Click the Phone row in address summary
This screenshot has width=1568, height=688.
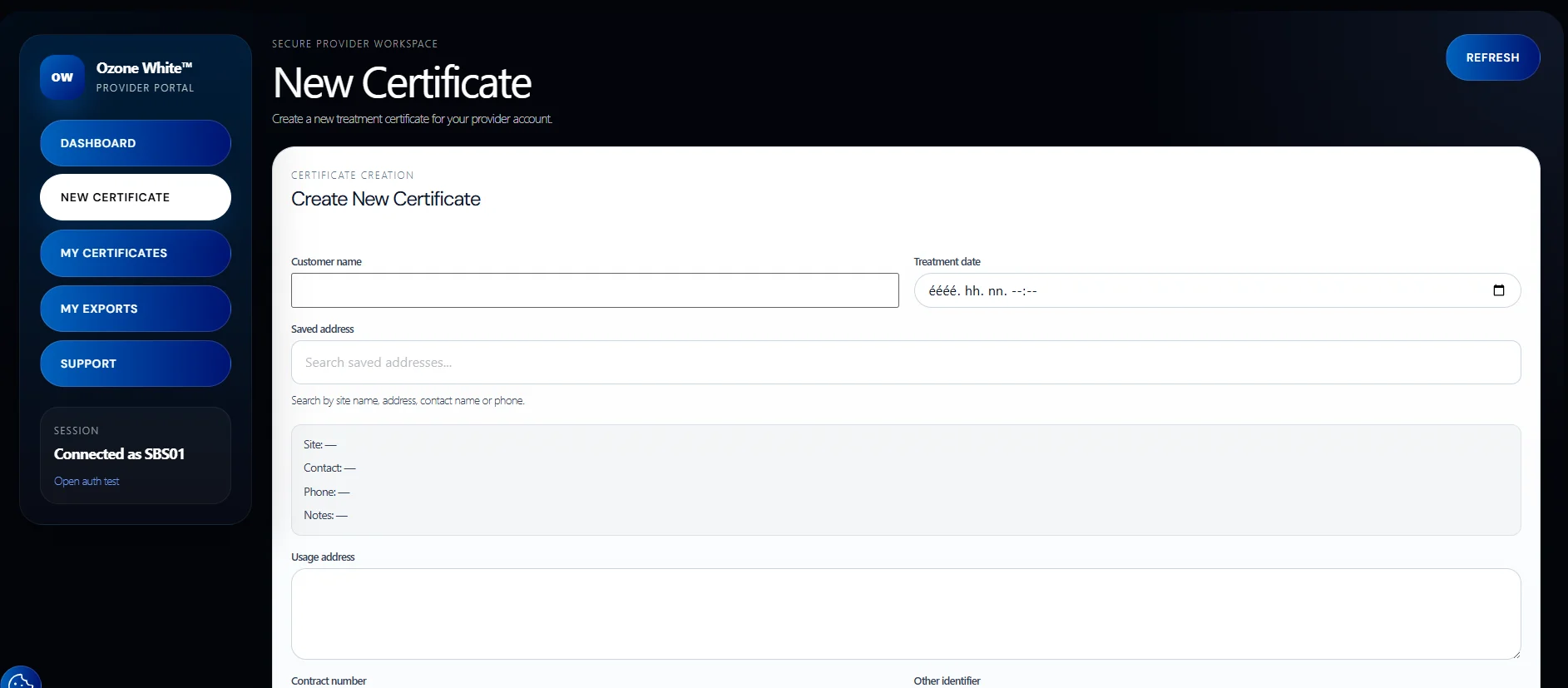click(327, 492)
